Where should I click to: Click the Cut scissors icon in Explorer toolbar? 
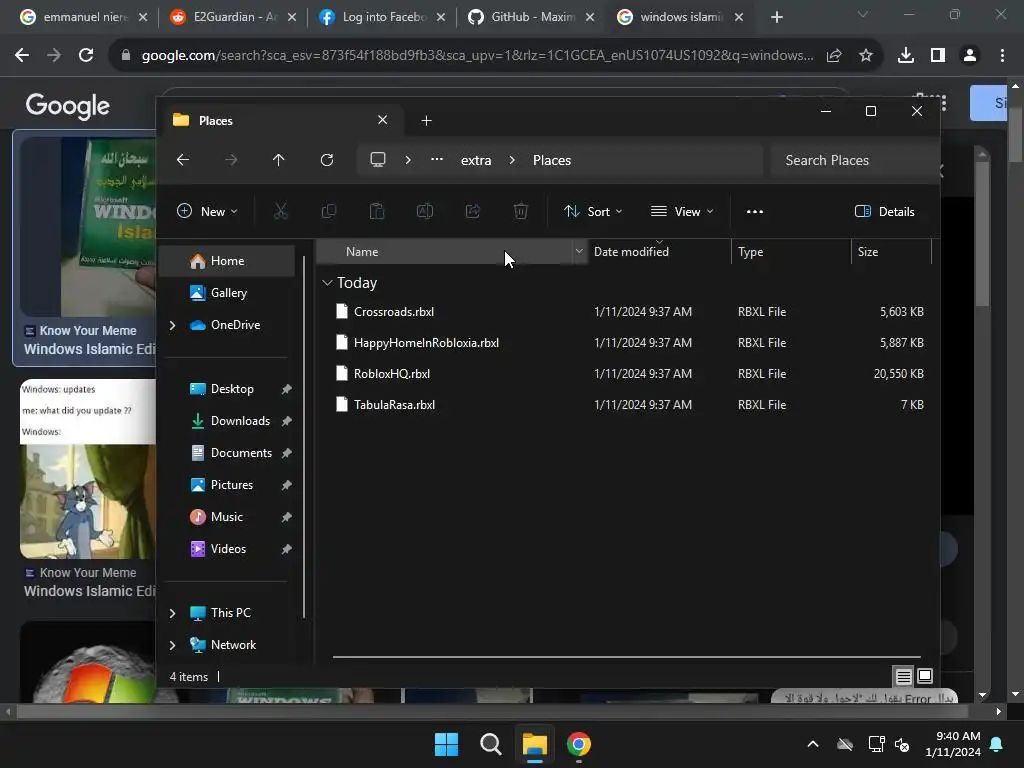point(280,212)
